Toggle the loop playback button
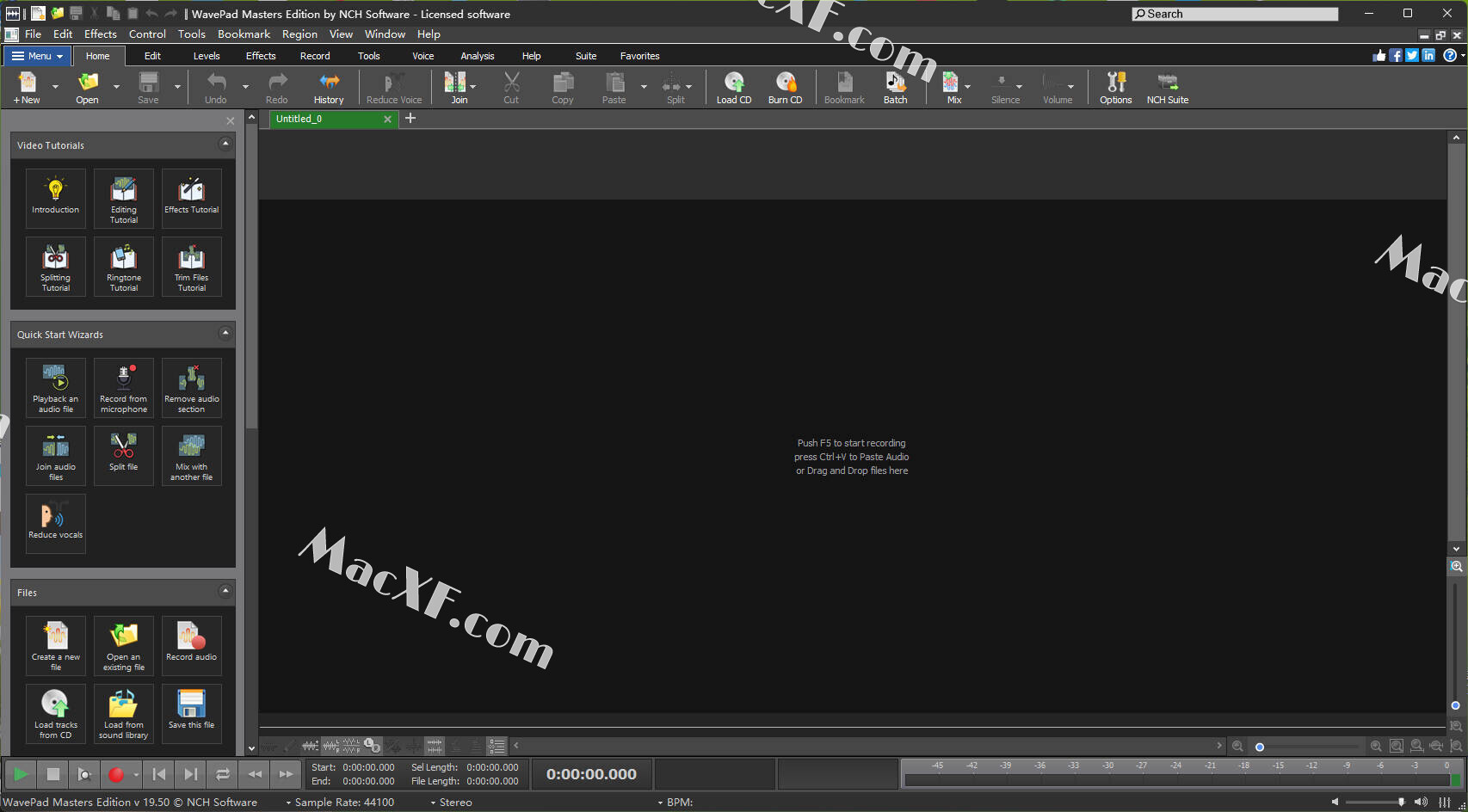The image size is (1468, 812). tap(223, 774)
